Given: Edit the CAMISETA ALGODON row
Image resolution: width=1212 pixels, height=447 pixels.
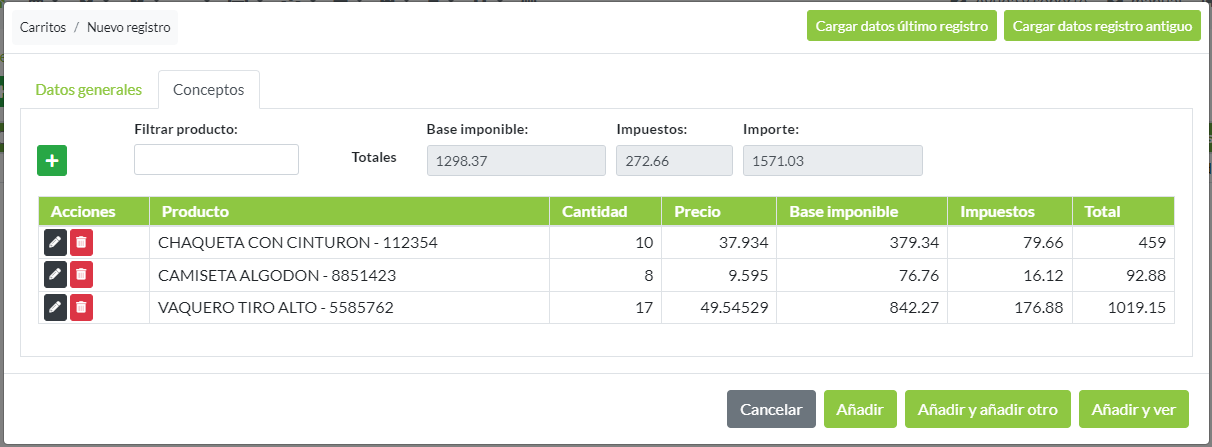Looking at the screenshot, I should [55, 275].
